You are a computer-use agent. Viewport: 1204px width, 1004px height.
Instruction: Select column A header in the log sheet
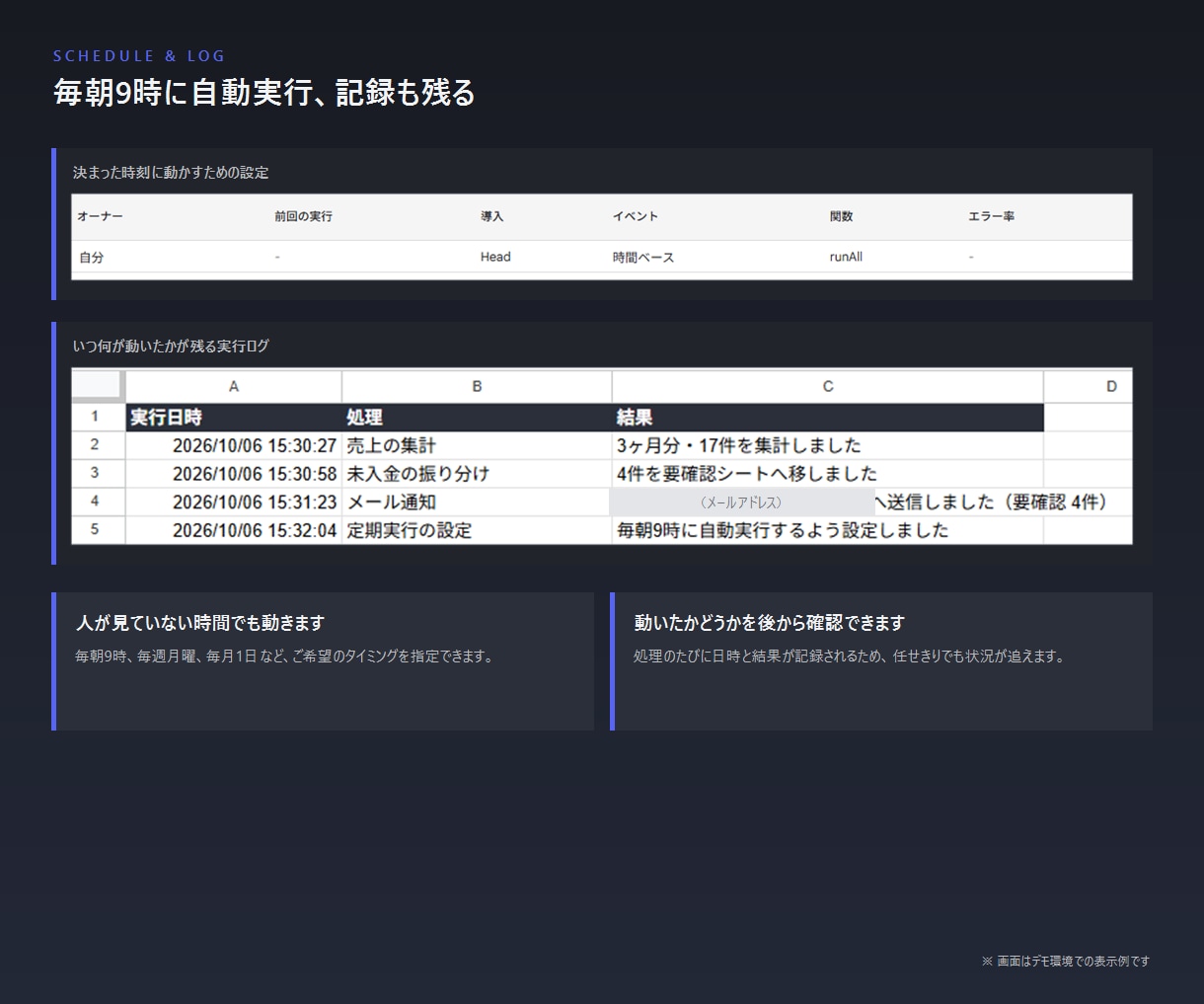[x=234, y=386]
